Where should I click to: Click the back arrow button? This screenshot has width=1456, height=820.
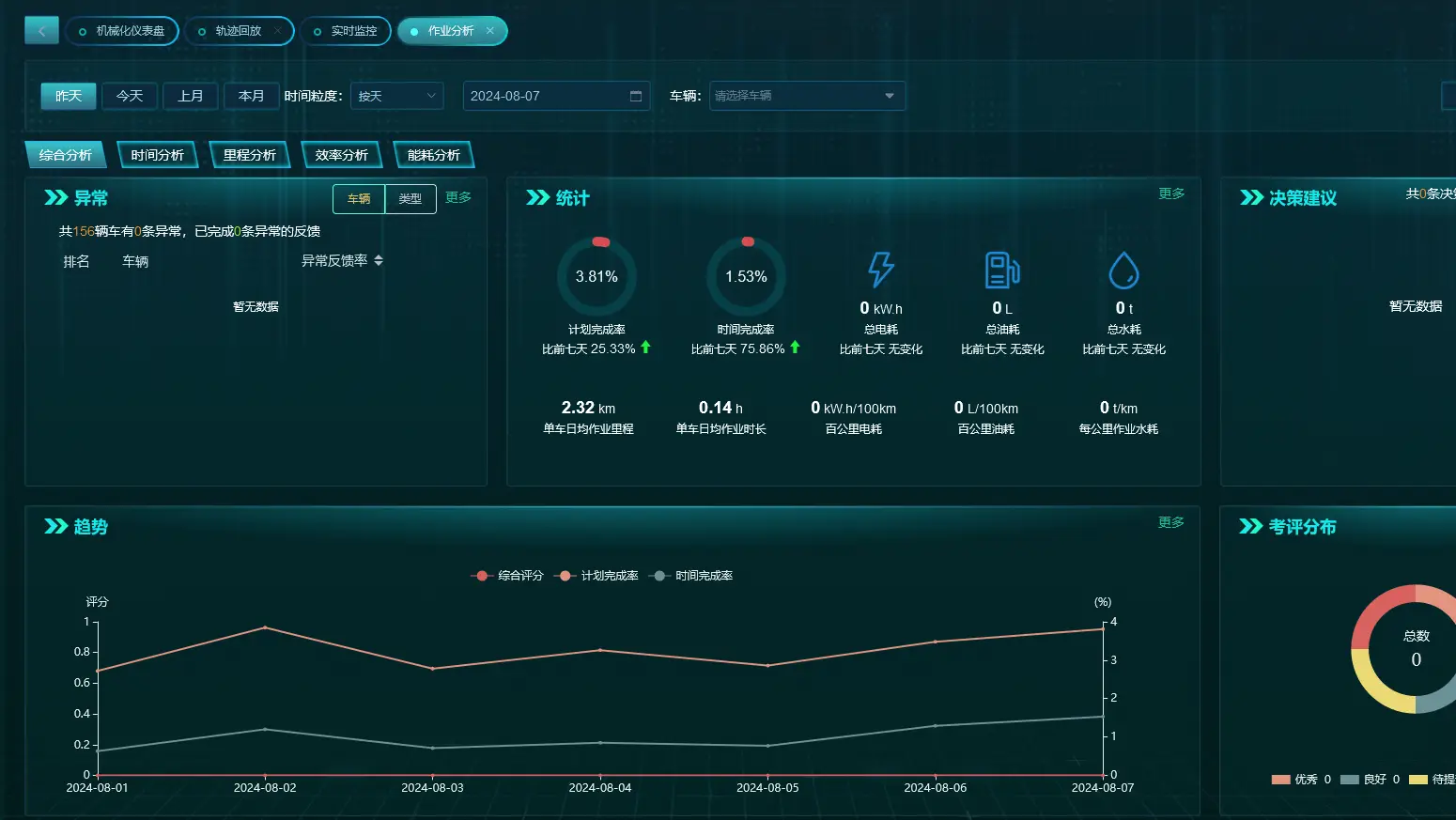click(x=41, y=31)
